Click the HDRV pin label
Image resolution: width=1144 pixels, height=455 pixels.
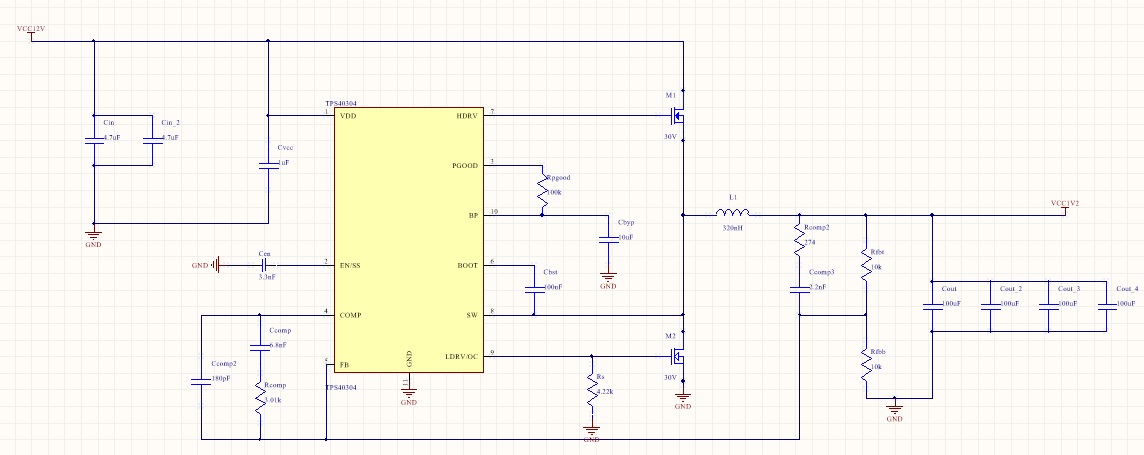pyautogui.click(x=467, y=116)
